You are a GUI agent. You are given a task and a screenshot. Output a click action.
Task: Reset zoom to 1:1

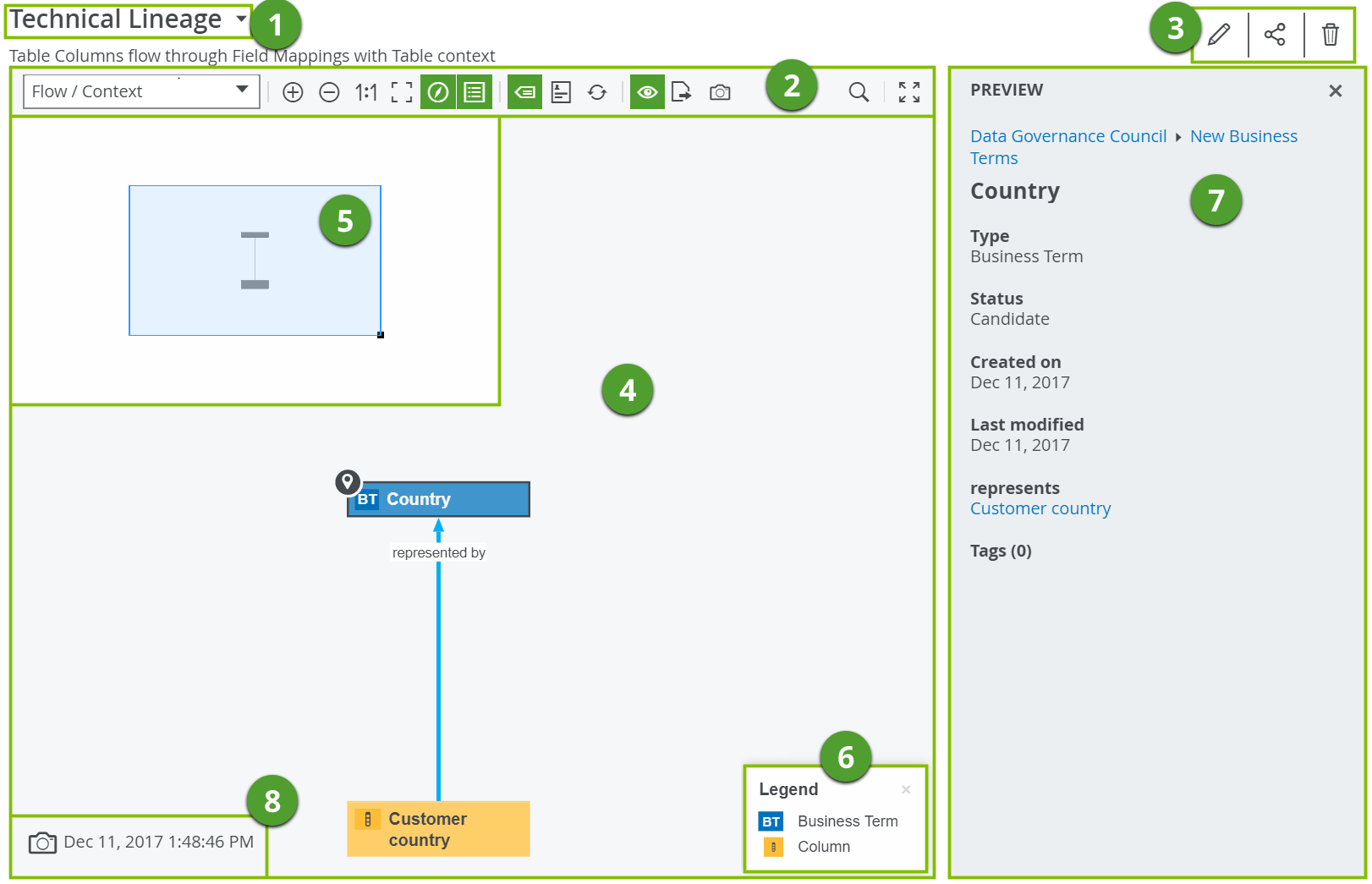click(x=365, y=92)
